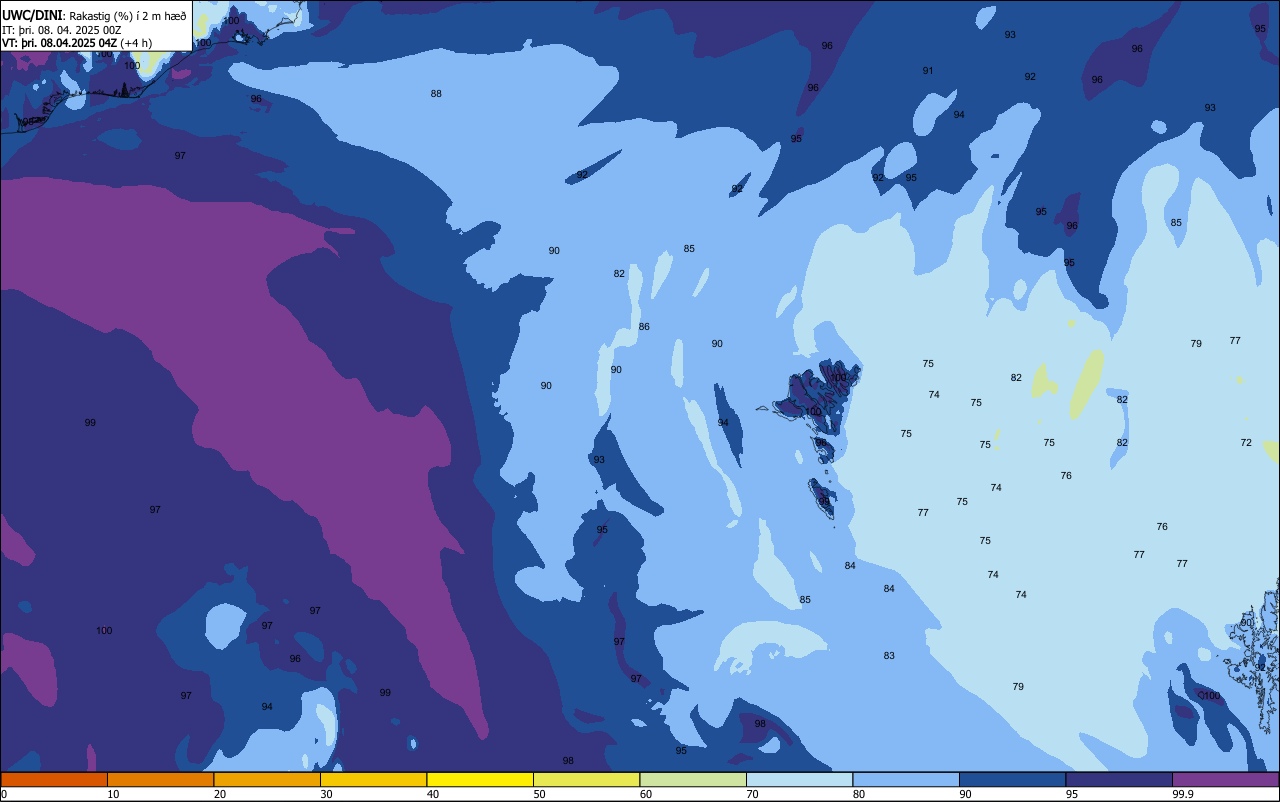Pick the yellow-green 50–60 legend swatch
Screen dimensions: 1280x802
586,779
